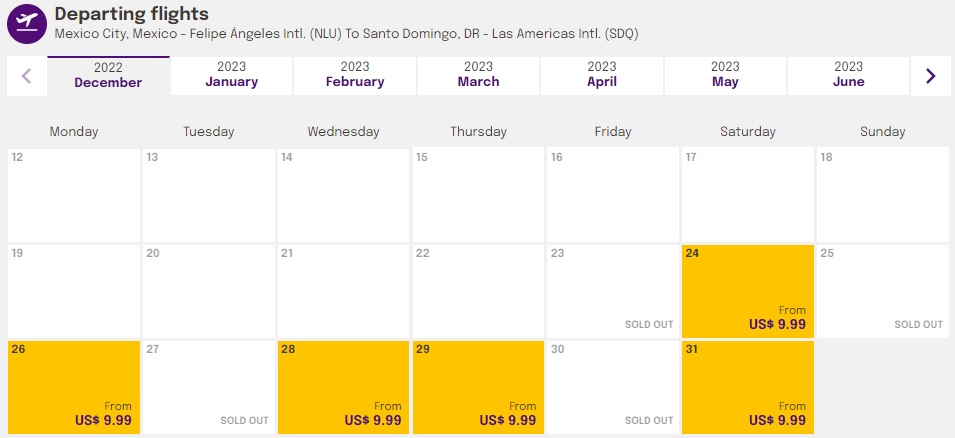The width and height of the screenshot is (955, 438).
Task: Select the 2023 April month tab
Action: pos(602,76)
